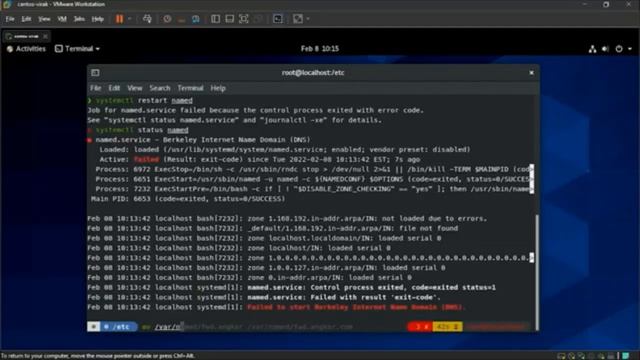Image resolution: width=640 pixels, height=360 pixels.
Task: Pause the virtual machine with the orange button
Action: (x=119, y=19)
